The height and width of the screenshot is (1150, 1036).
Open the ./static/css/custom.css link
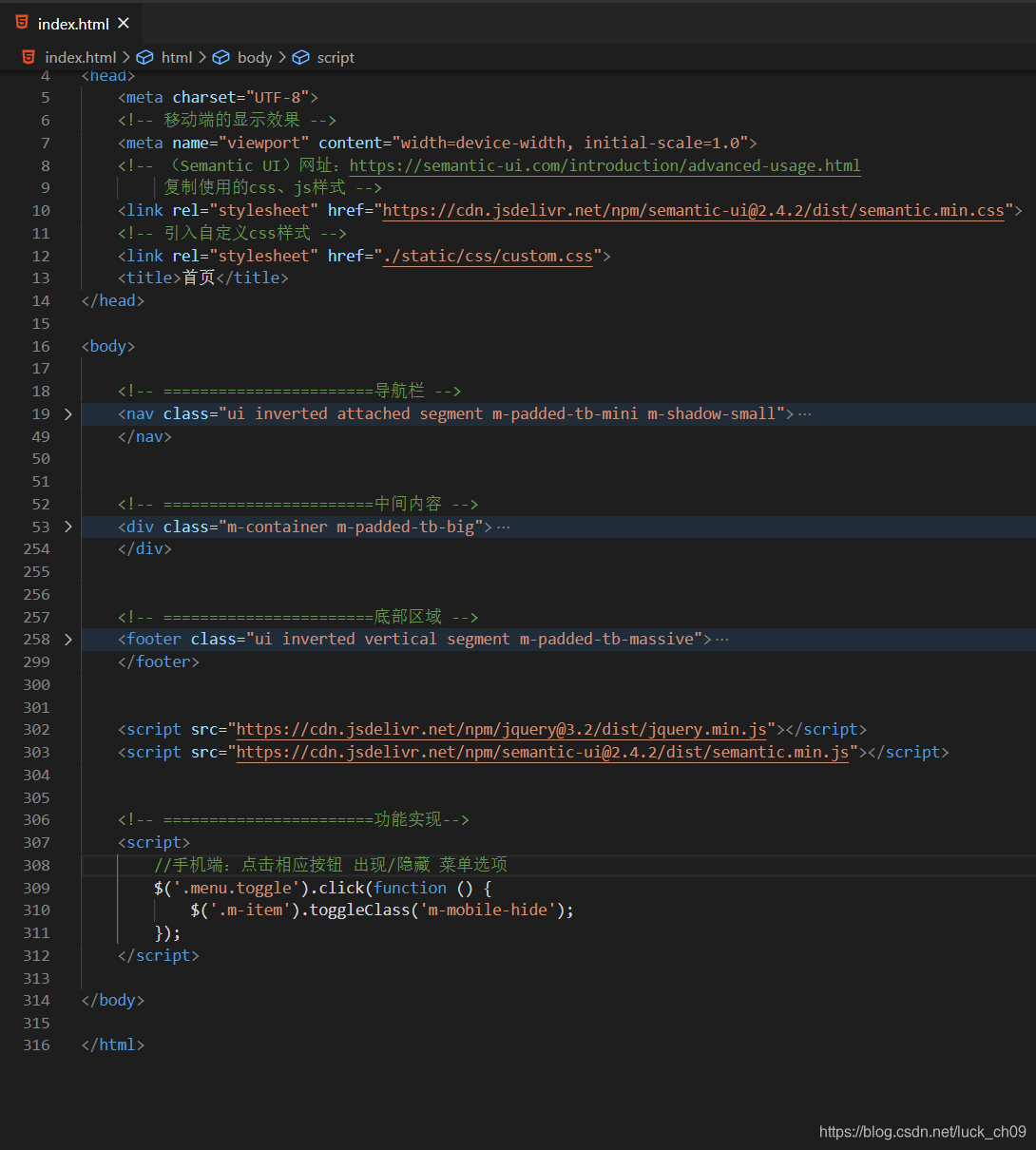pyautogui.click(x=488, y=256)
